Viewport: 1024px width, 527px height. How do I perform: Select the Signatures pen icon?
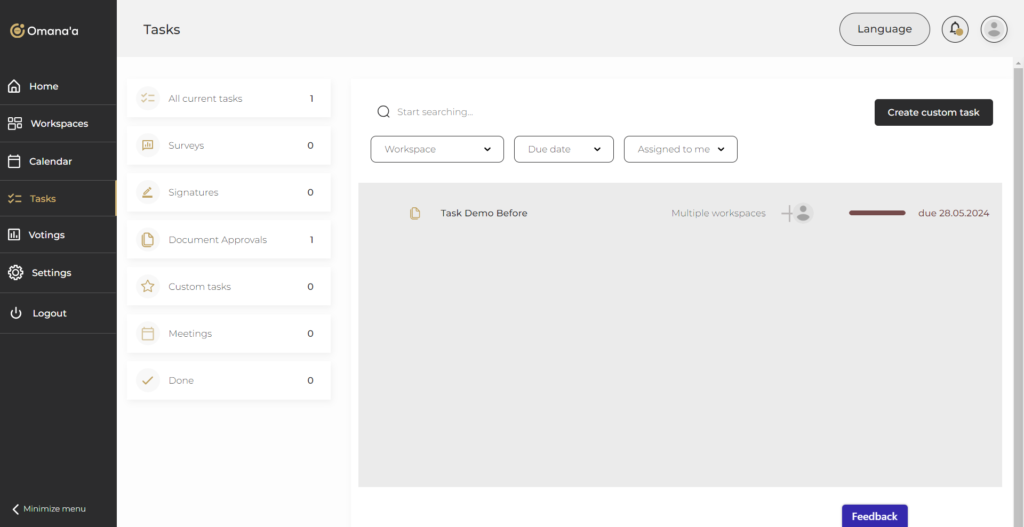pos(148,192)
